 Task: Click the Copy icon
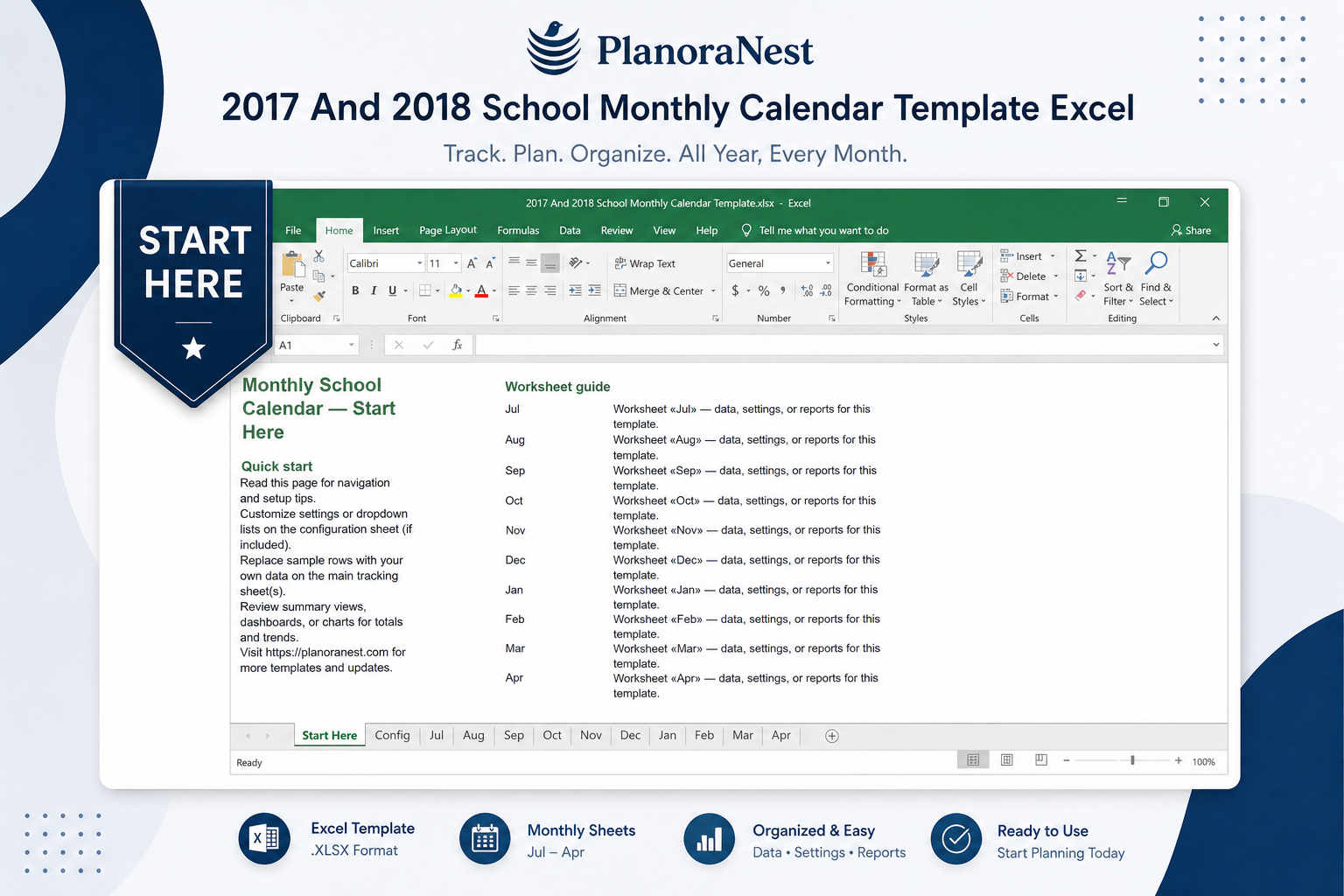[x=319, y=276]
